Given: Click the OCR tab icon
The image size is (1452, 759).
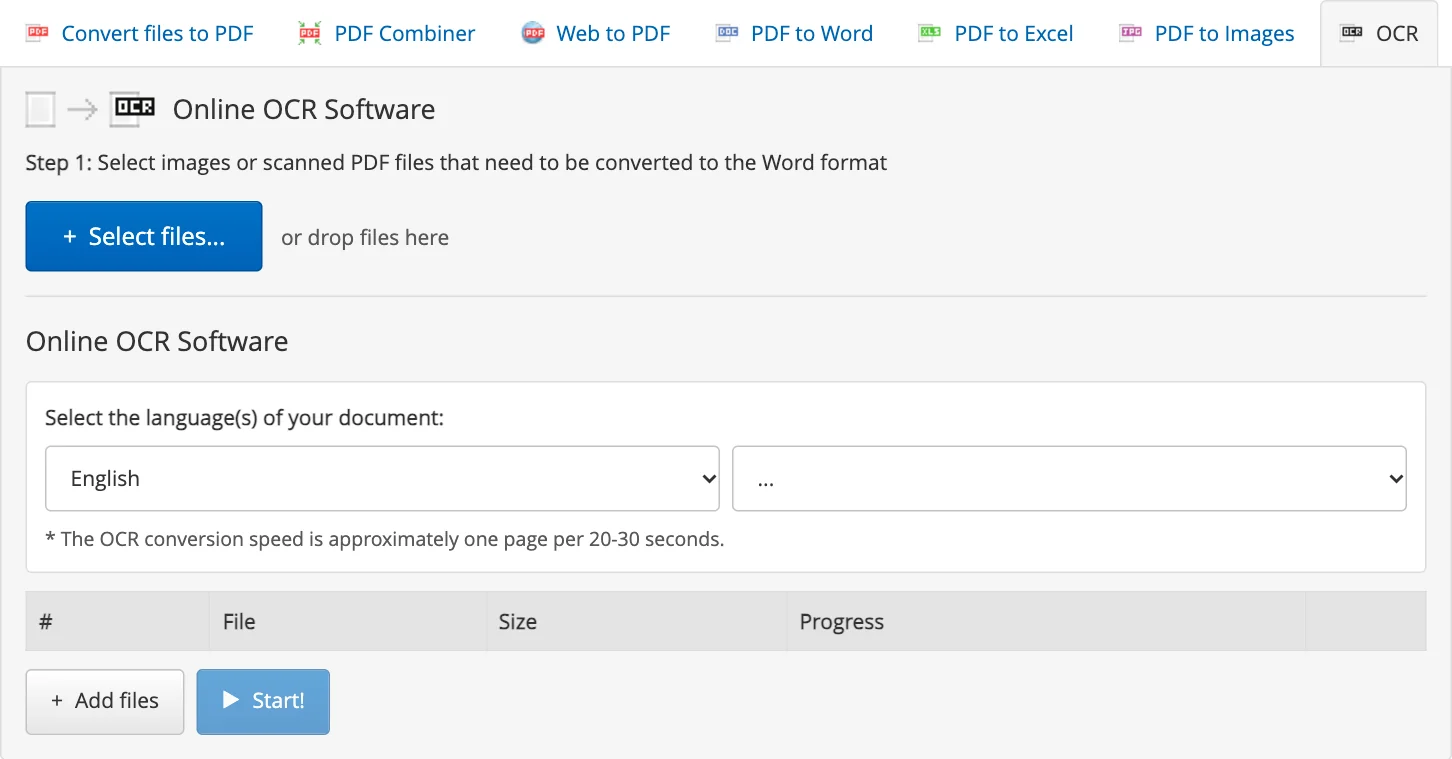Looking at the screenshot, I should [x=1352, y=33].
